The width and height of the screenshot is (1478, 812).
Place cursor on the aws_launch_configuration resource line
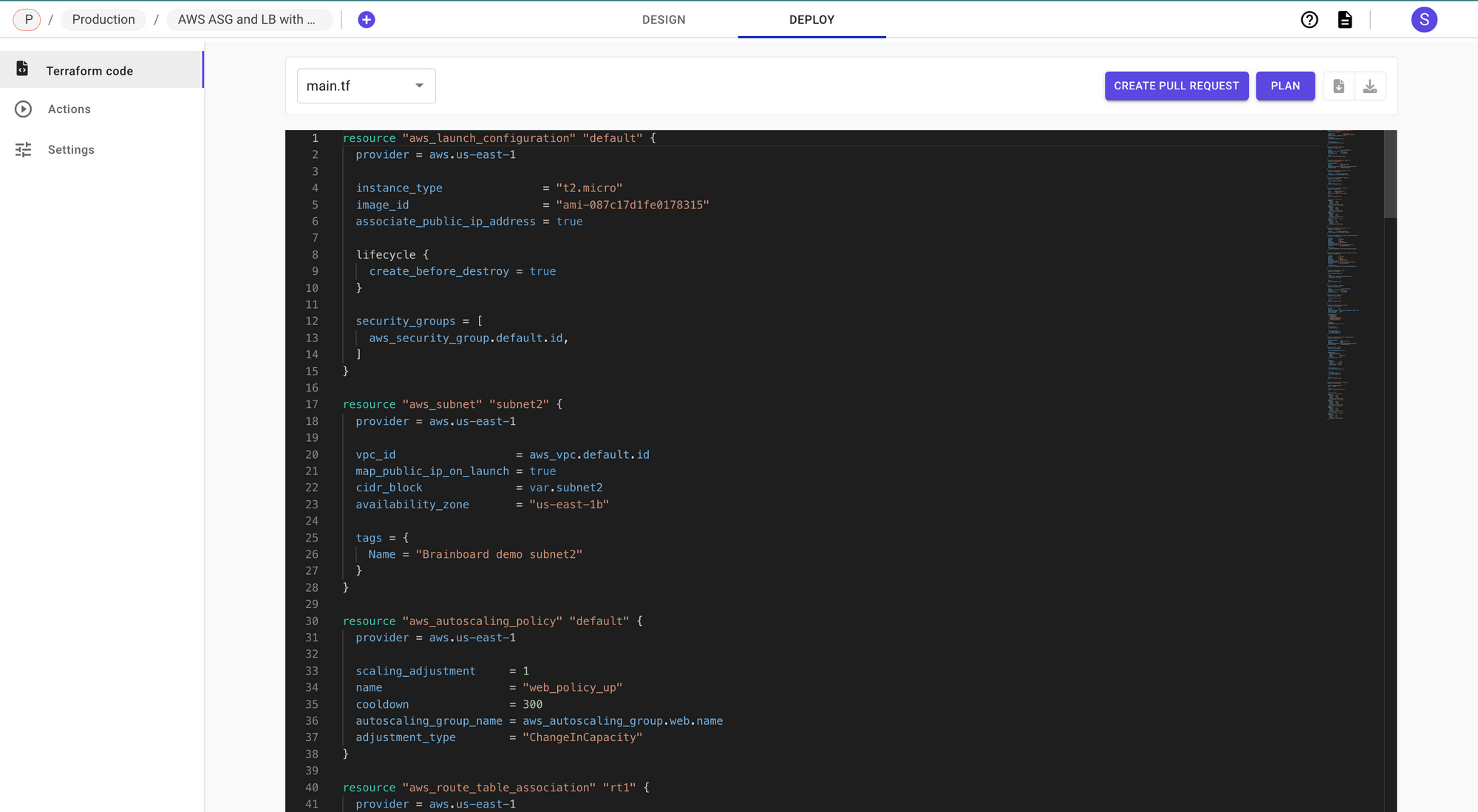[498, 137]
